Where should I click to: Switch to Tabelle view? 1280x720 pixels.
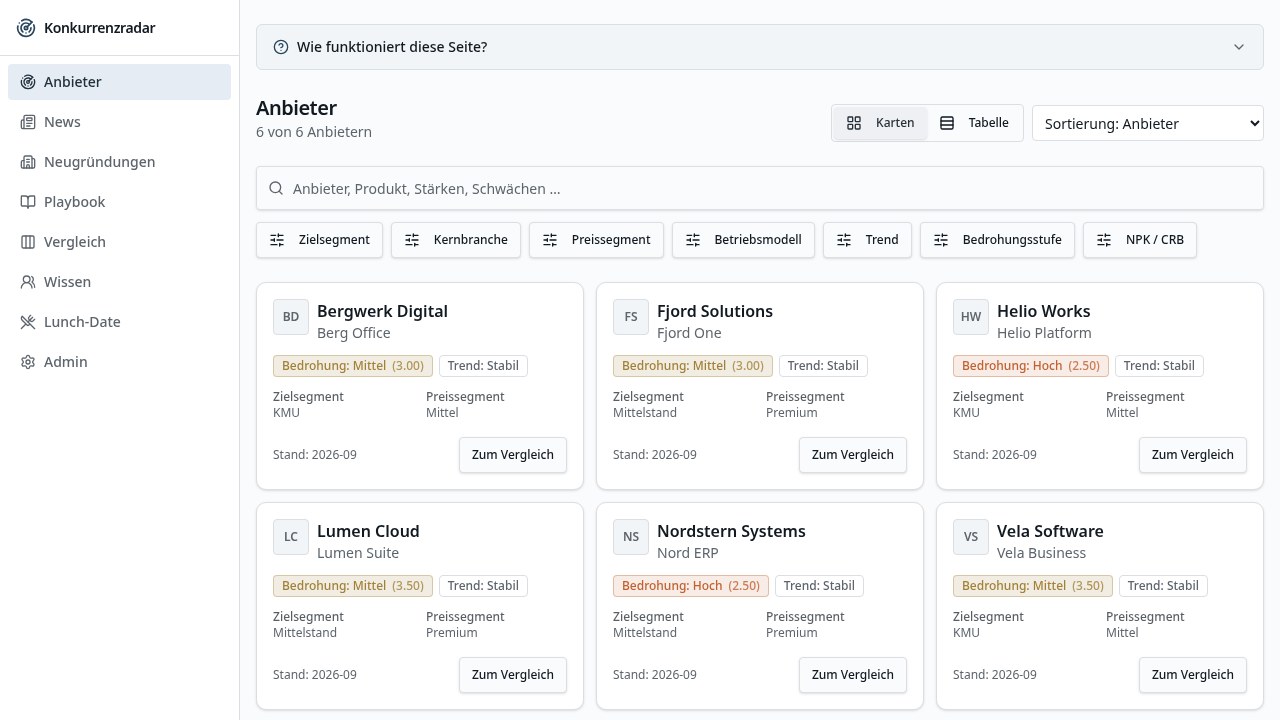[x=974, y=123]
